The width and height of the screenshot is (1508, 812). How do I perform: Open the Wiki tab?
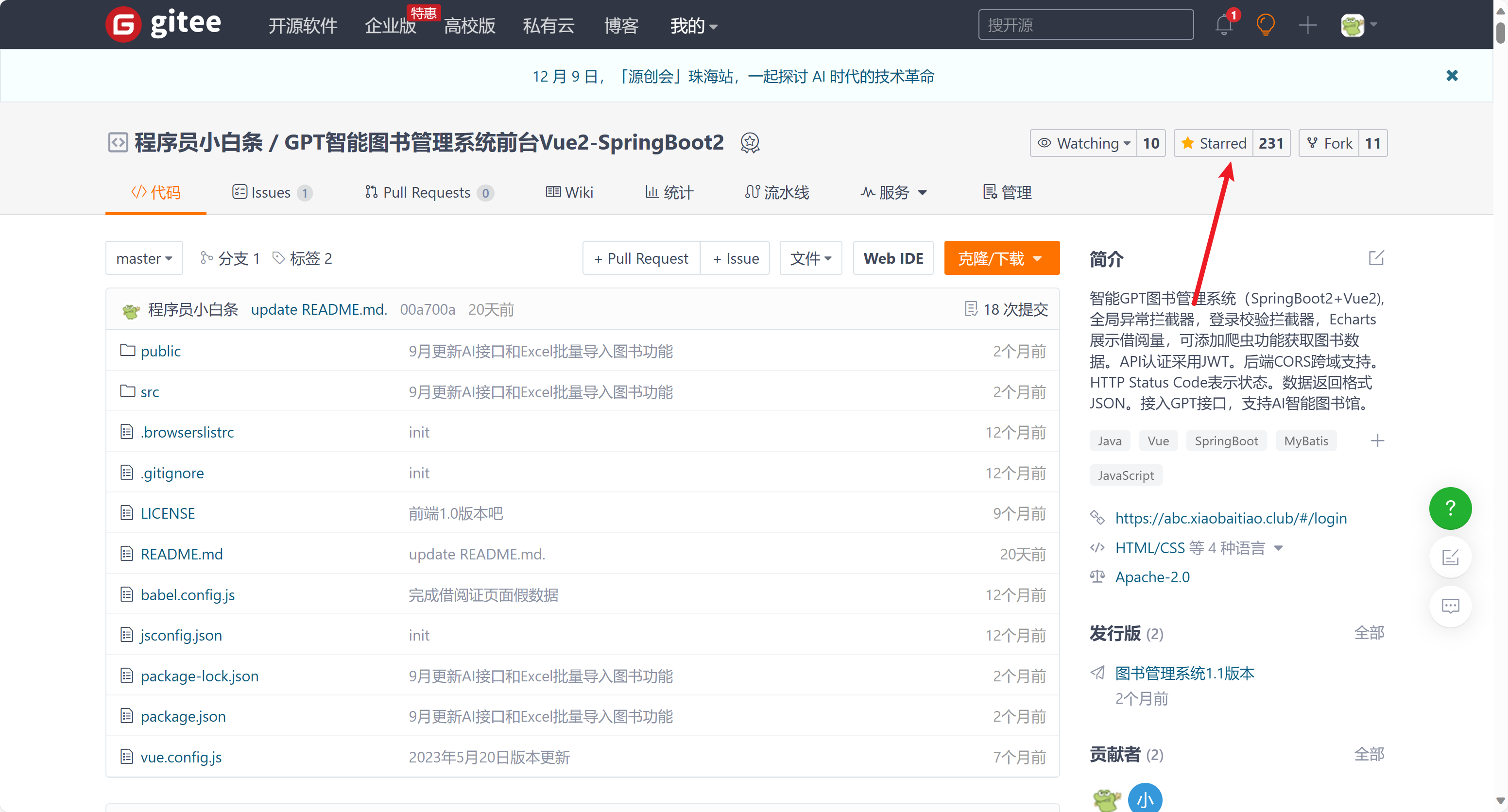569,192
